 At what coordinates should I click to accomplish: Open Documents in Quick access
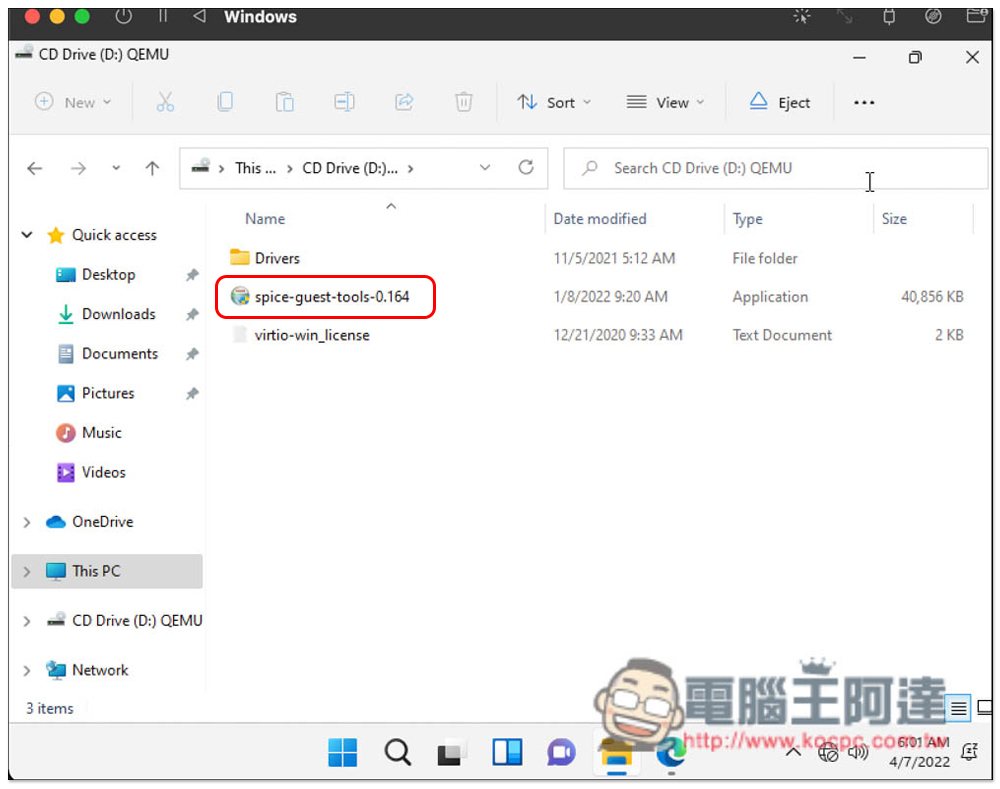[107, 354]
